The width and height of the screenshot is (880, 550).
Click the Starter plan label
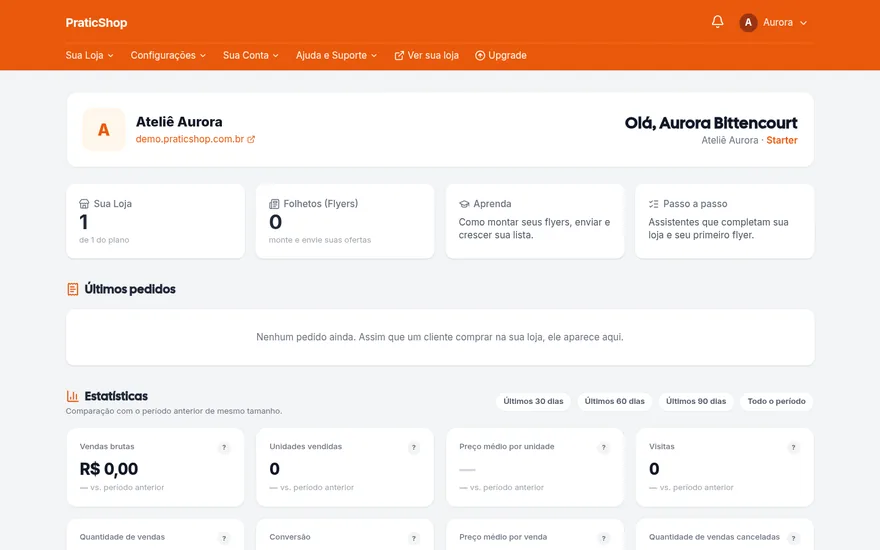tap(782, 140)
